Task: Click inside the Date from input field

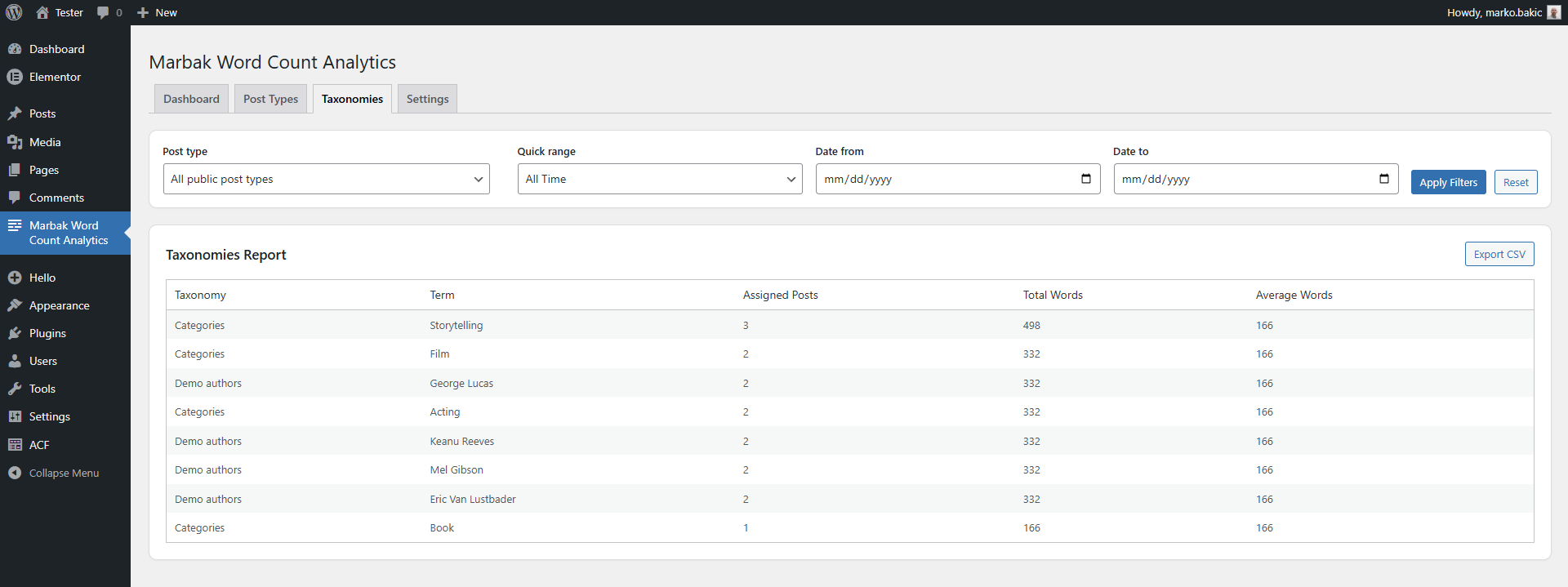Action: pos(939,179)
